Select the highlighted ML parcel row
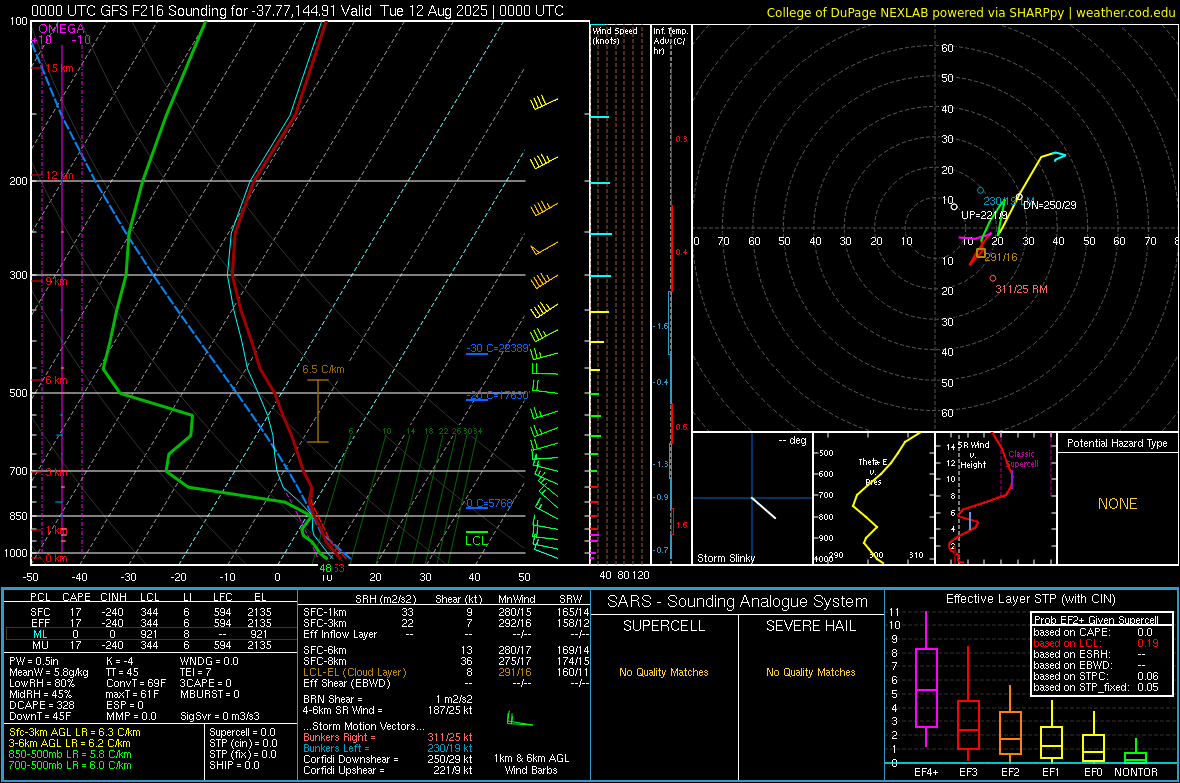Image resolution: width=1180 pixels, height=783 pixels. tap(151, 634)
